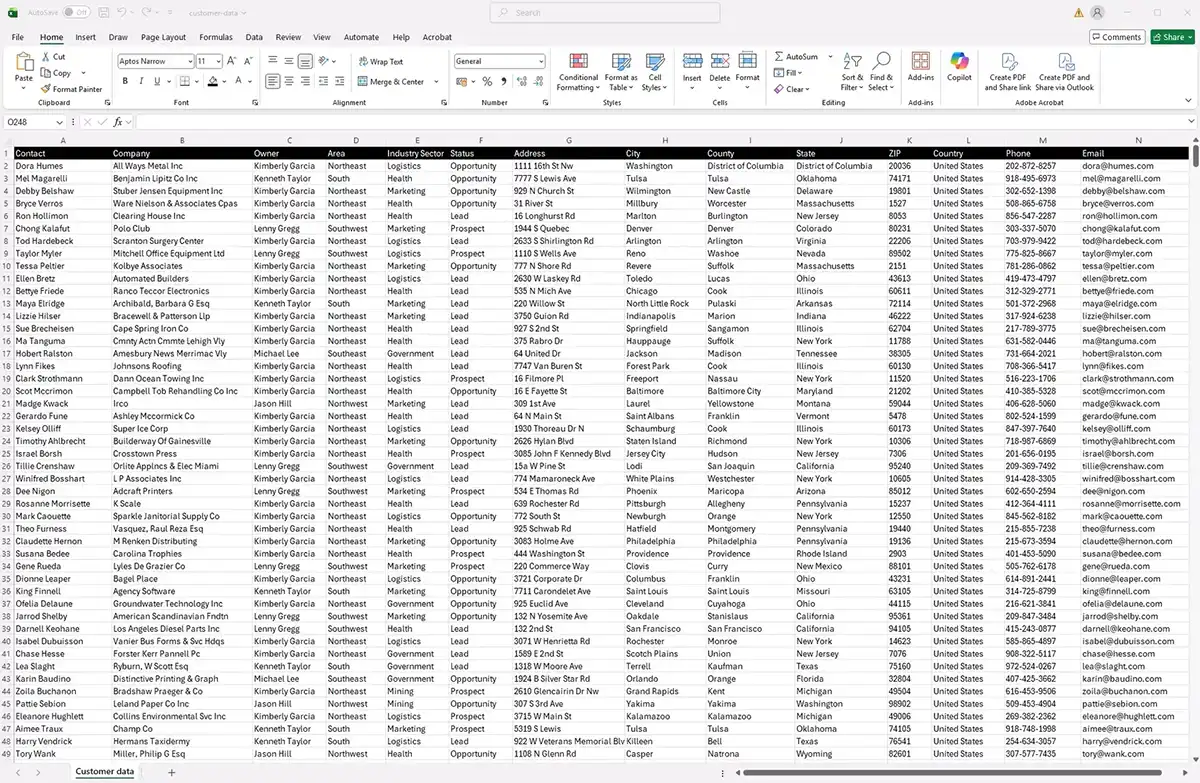Open Conditional Formatting menu
1200x783 pixels.
point(578,72)
